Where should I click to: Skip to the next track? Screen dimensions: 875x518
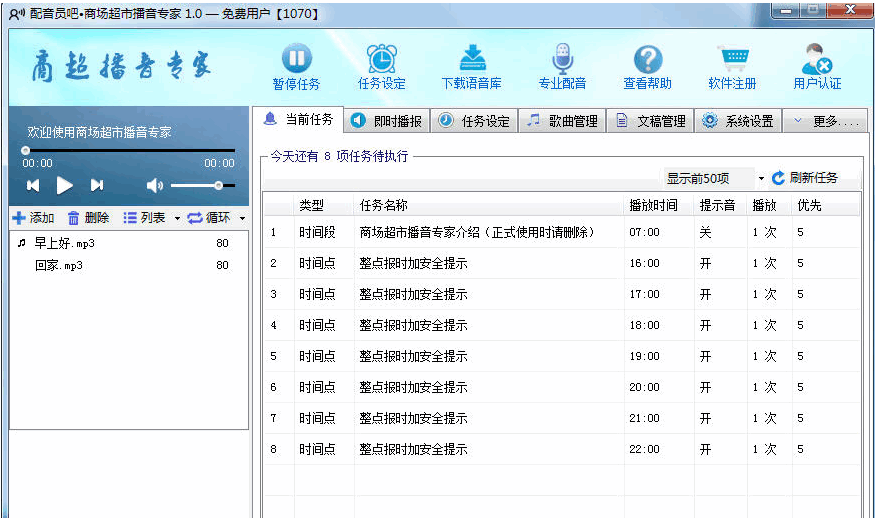tap(97, 185)
